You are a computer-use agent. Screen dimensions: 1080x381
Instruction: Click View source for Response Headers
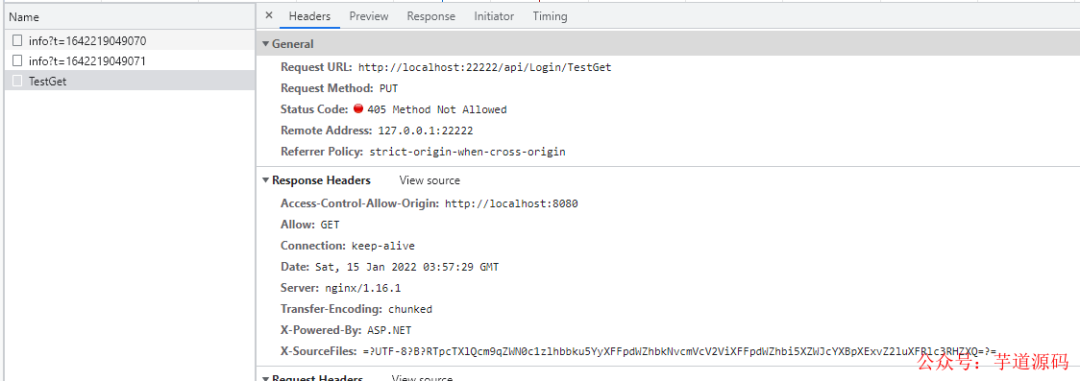[x=429, y=181]
